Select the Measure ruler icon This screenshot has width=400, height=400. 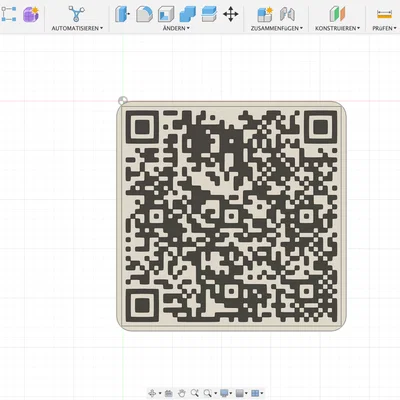(x=384, y=14)
